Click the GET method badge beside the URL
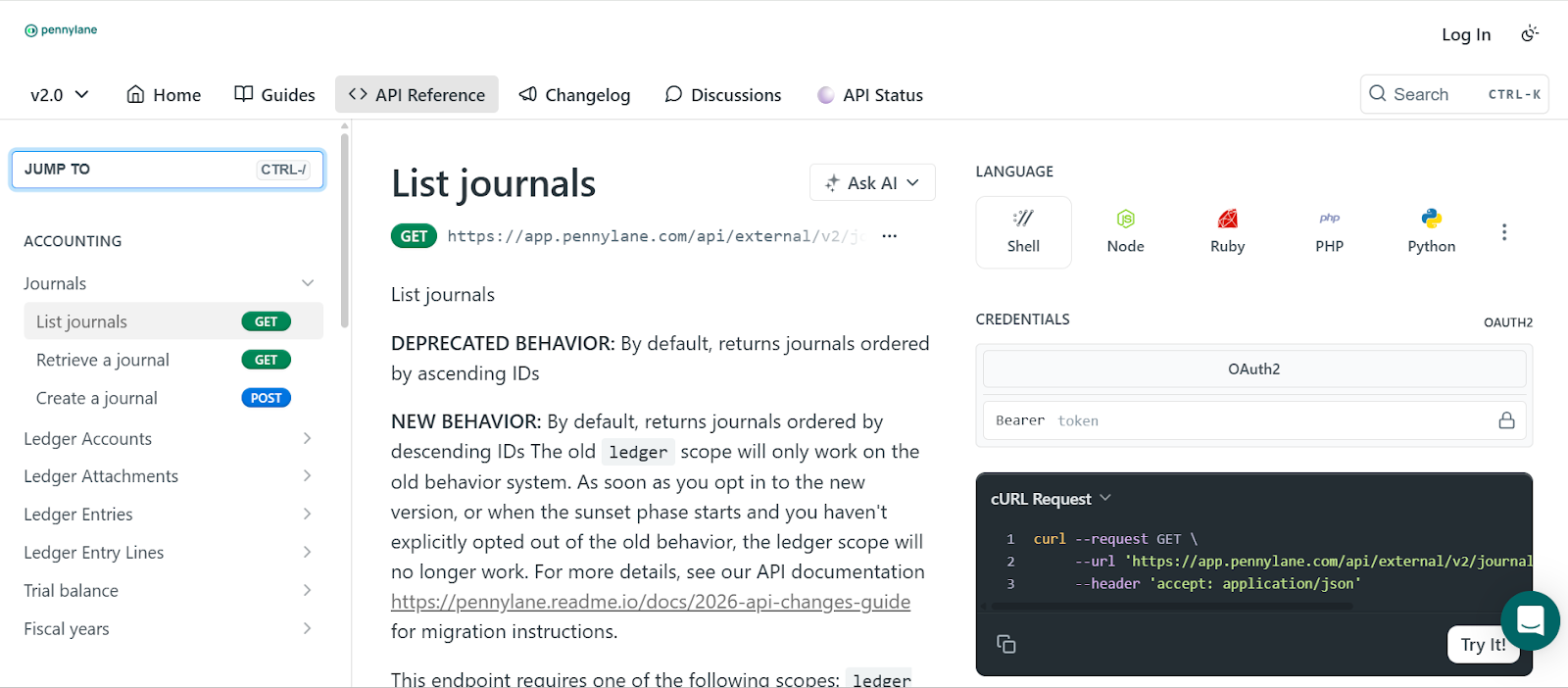The width and height of the screenshot is (1568, 688). 414,236
